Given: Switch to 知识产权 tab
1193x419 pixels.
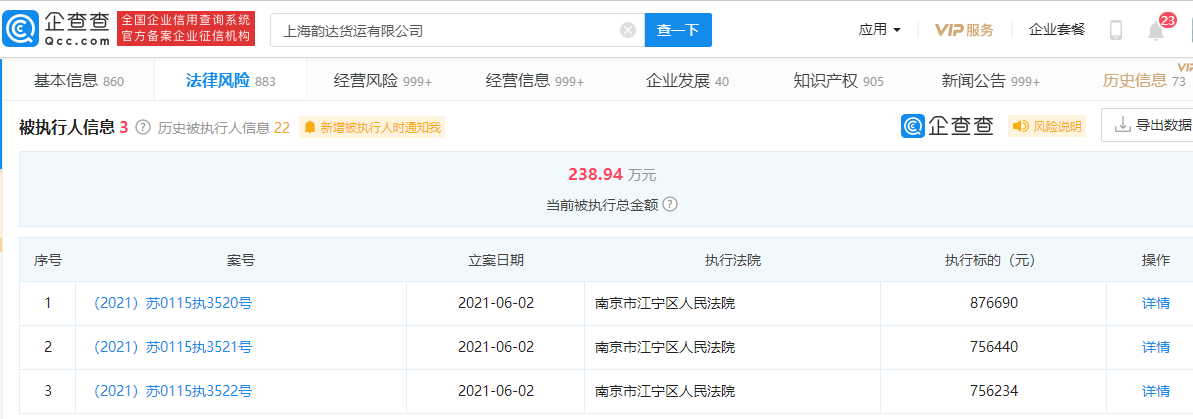Looking at the screenshot, I should point(838,81).
